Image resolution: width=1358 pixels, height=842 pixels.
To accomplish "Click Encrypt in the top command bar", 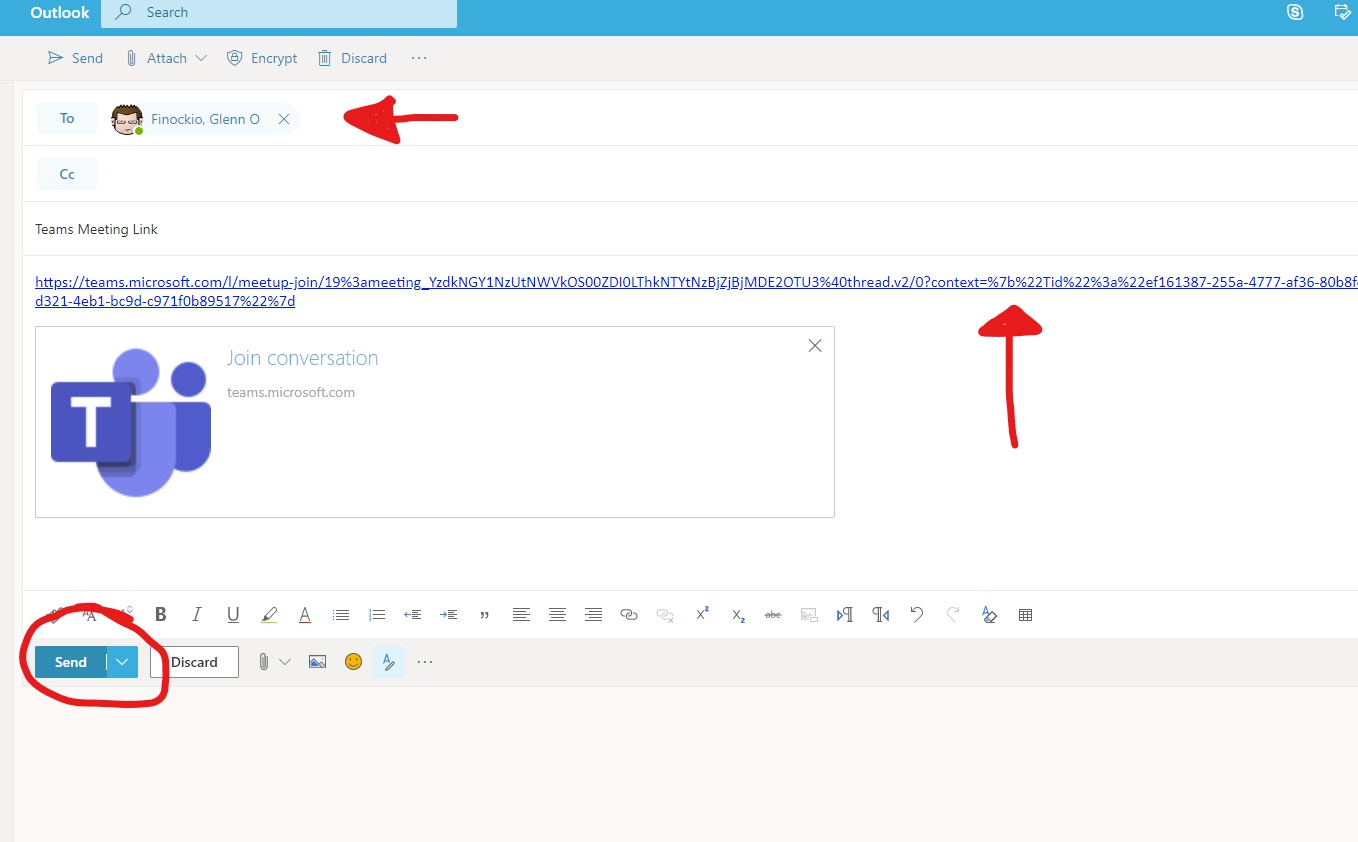I will tap(262, 58).
